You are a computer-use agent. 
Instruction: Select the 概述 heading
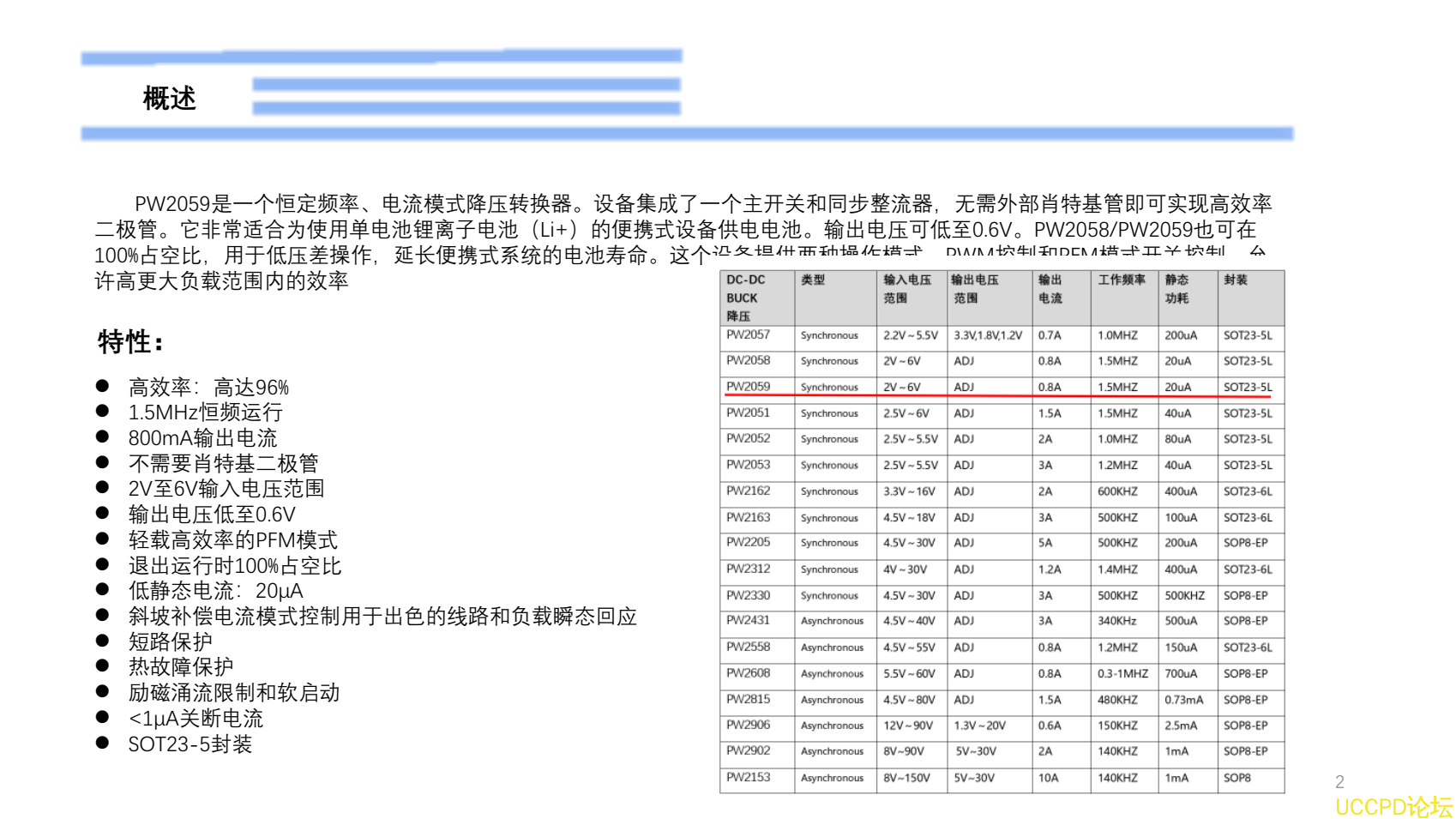(x=171, y=99)
